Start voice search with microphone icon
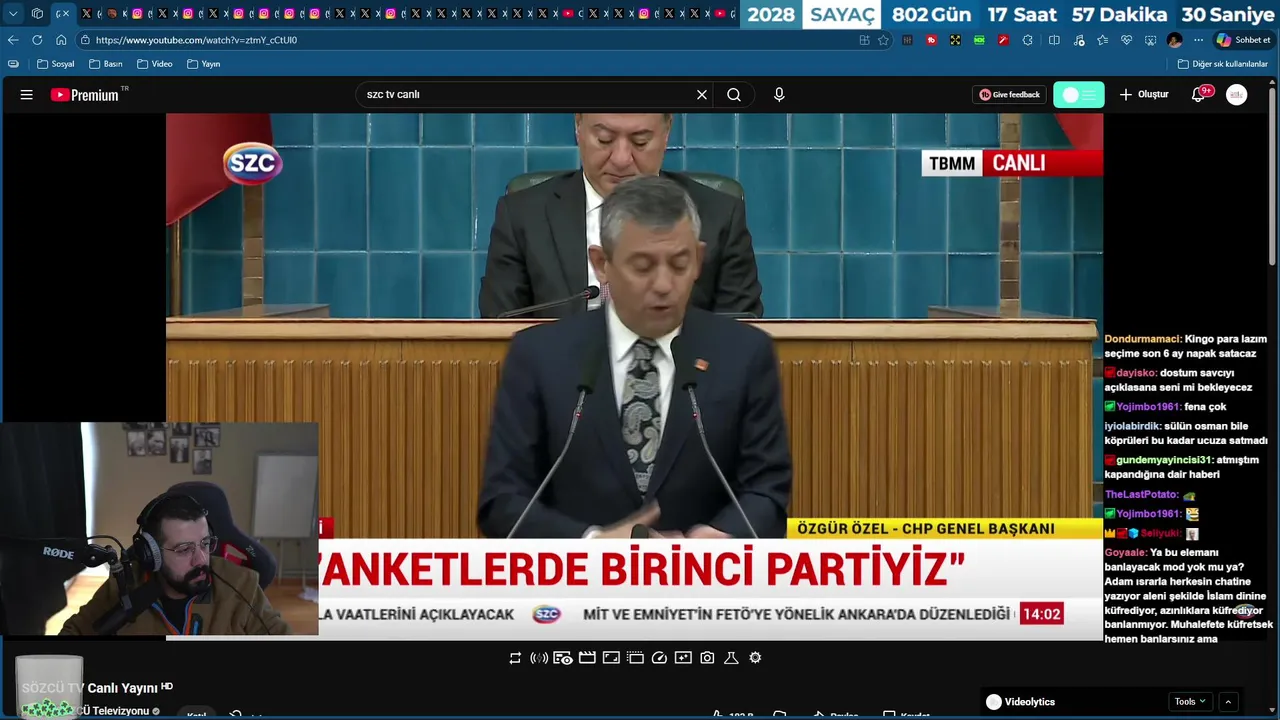Screen dimensions: 1280x720 click(x=779, y=95)
